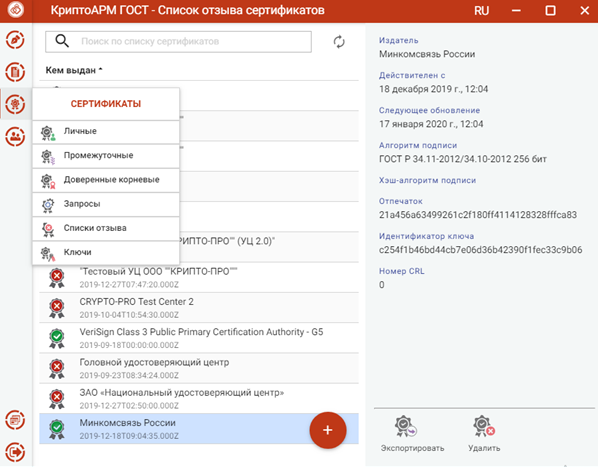Click issuer value Минкомсвязь России in details
The height and width of the screenshot is (467, 598).
pos(427,54)
